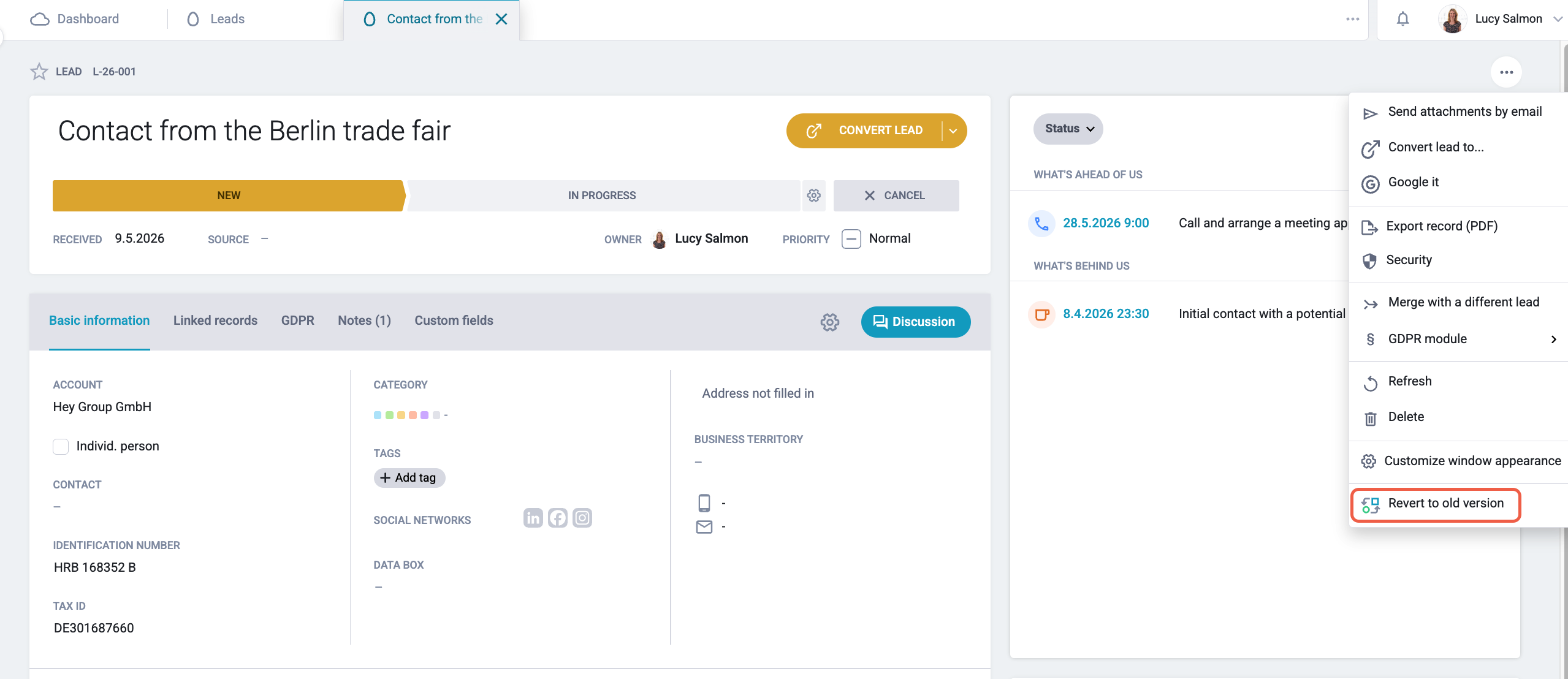Add a tag to the lead
Viewport: 1568px width, 679px height.
[x=409, y=477]
